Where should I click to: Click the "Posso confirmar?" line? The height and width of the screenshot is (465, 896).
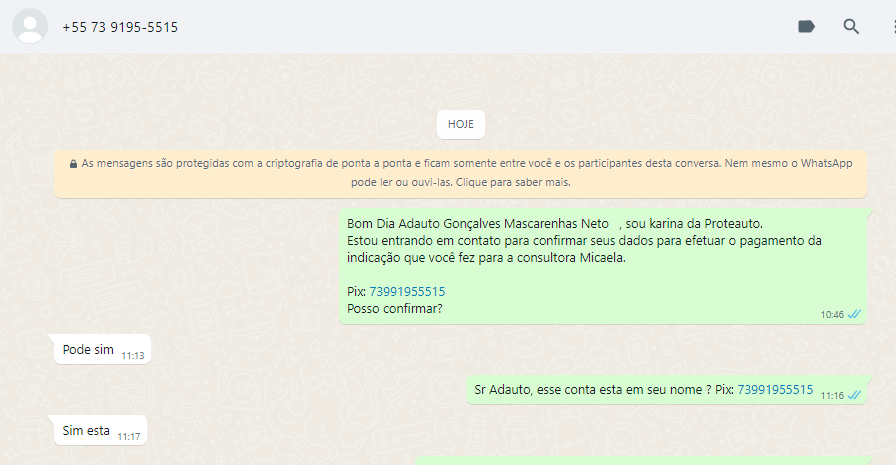click(x=394, y=309)
